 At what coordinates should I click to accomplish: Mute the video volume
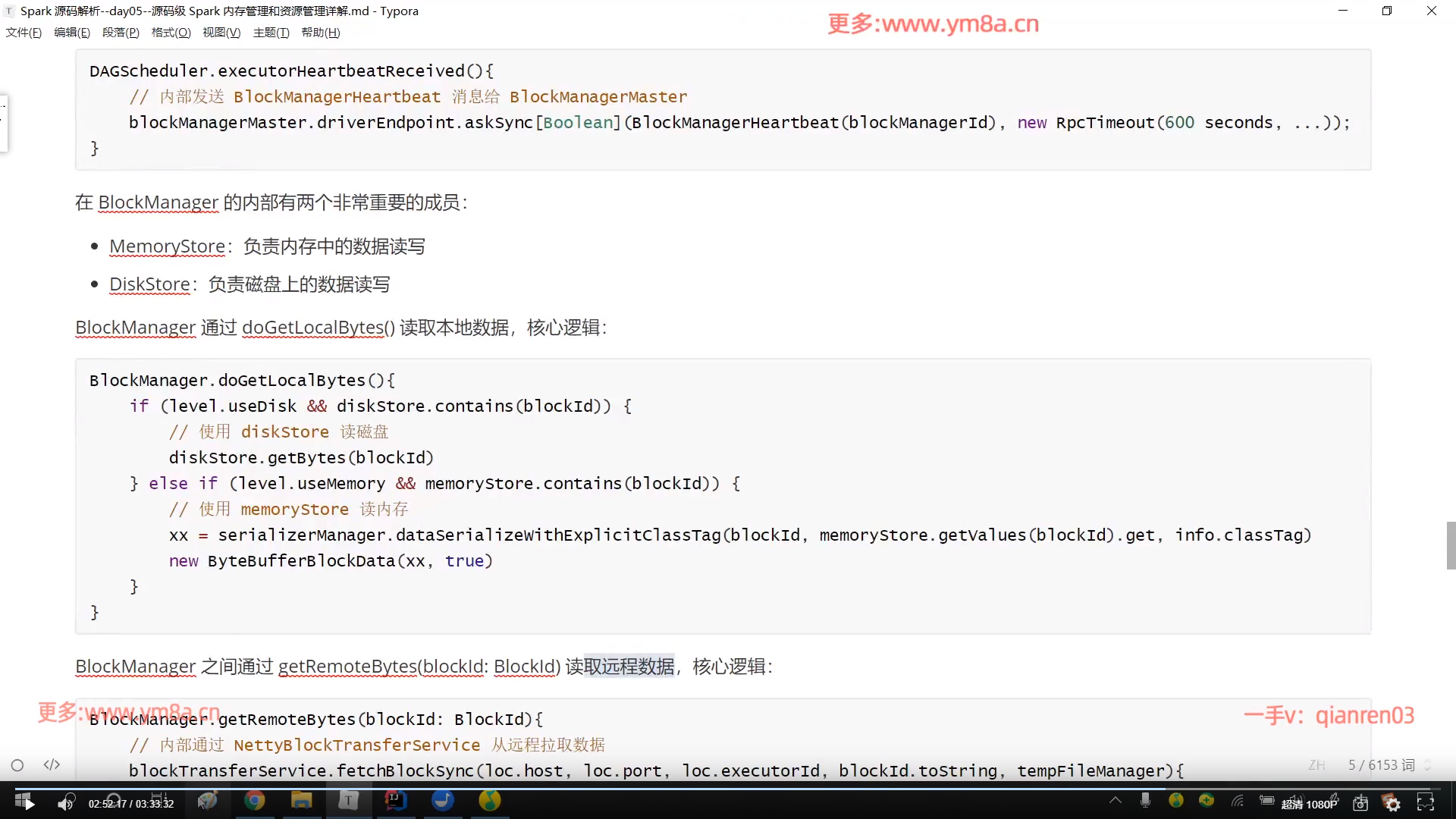(65, 804)
